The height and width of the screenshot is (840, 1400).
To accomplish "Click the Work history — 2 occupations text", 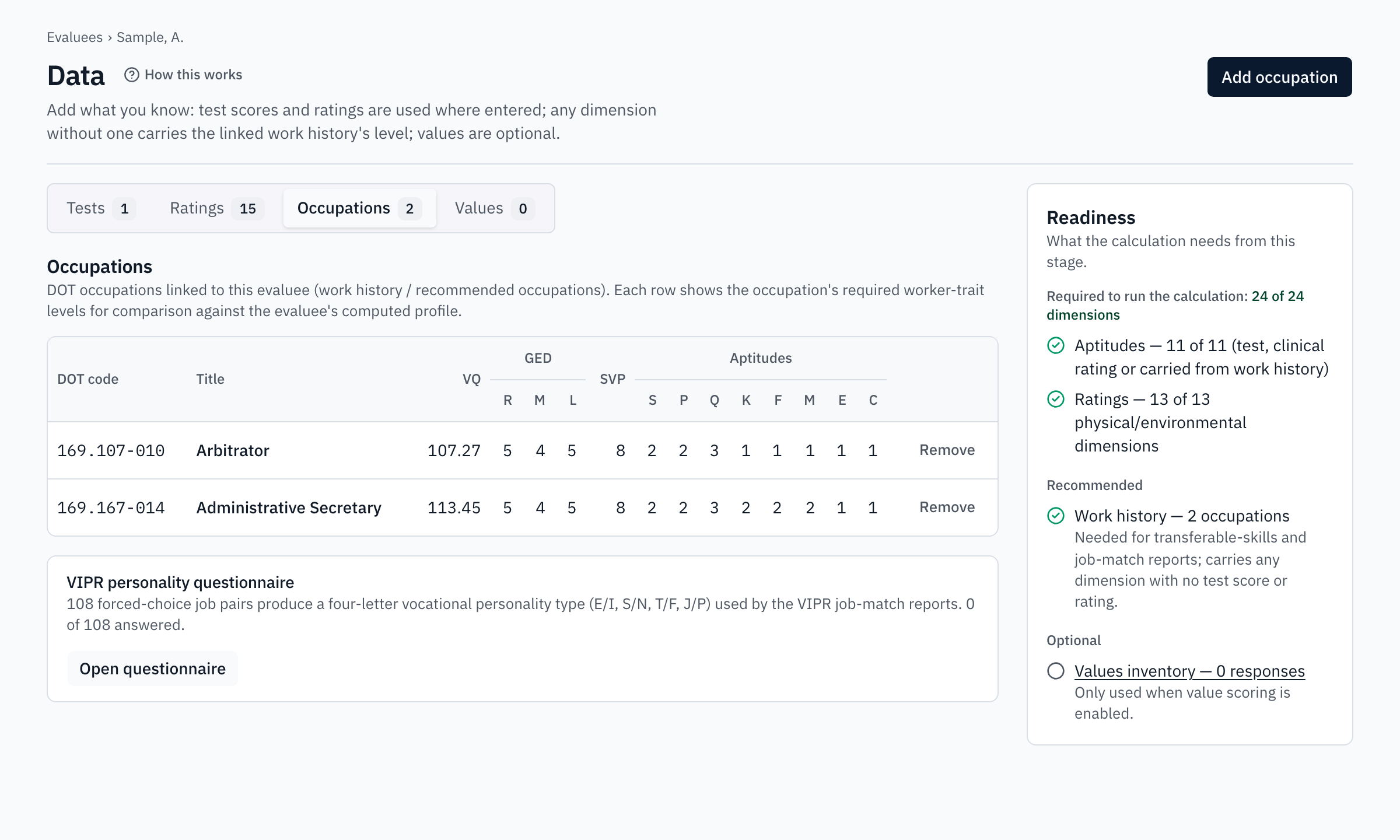I will pos(1182,516).
